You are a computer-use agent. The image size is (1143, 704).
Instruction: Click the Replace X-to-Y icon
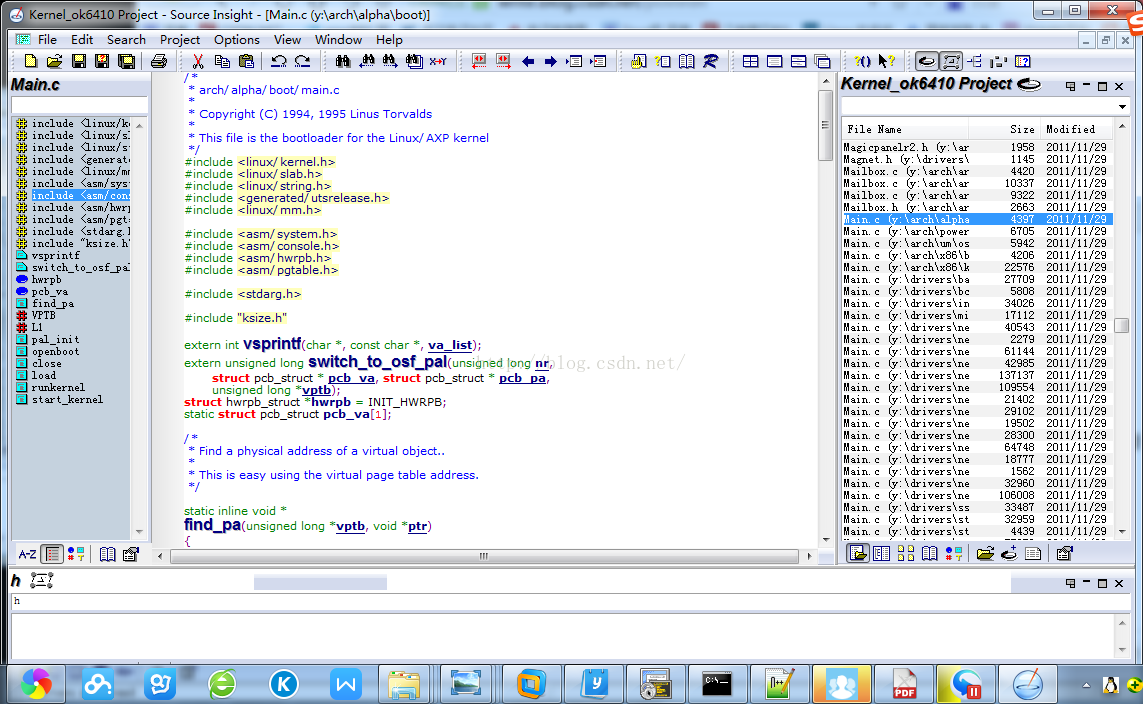(438, 61)
